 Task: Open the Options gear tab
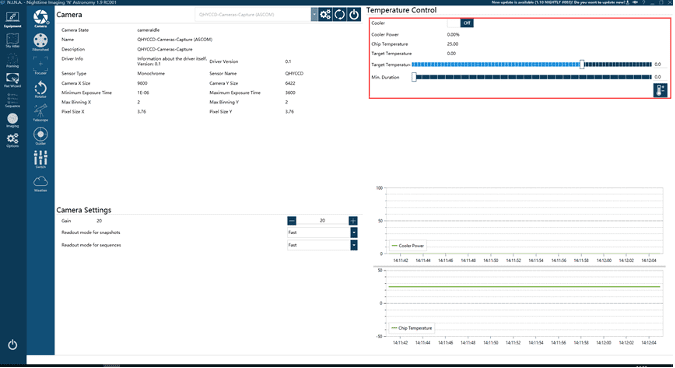pos(12,140)
